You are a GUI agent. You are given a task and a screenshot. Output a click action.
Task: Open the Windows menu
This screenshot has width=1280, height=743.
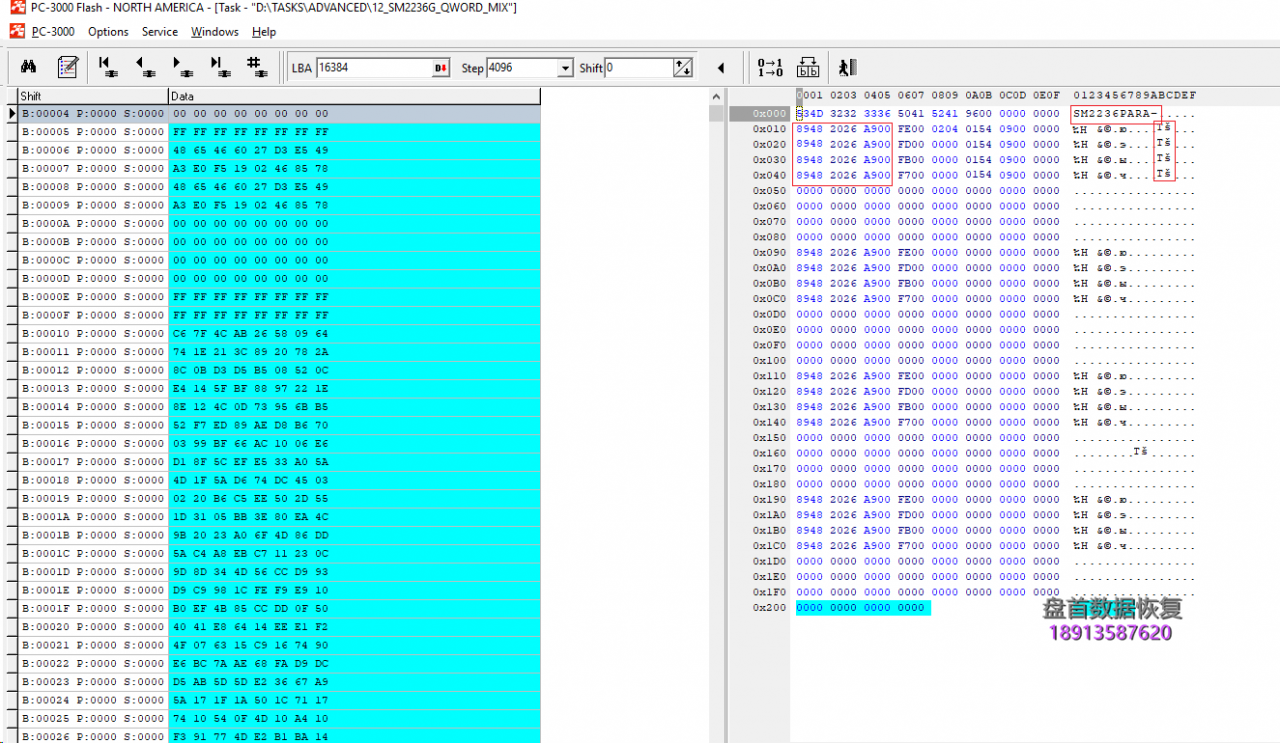214,31
